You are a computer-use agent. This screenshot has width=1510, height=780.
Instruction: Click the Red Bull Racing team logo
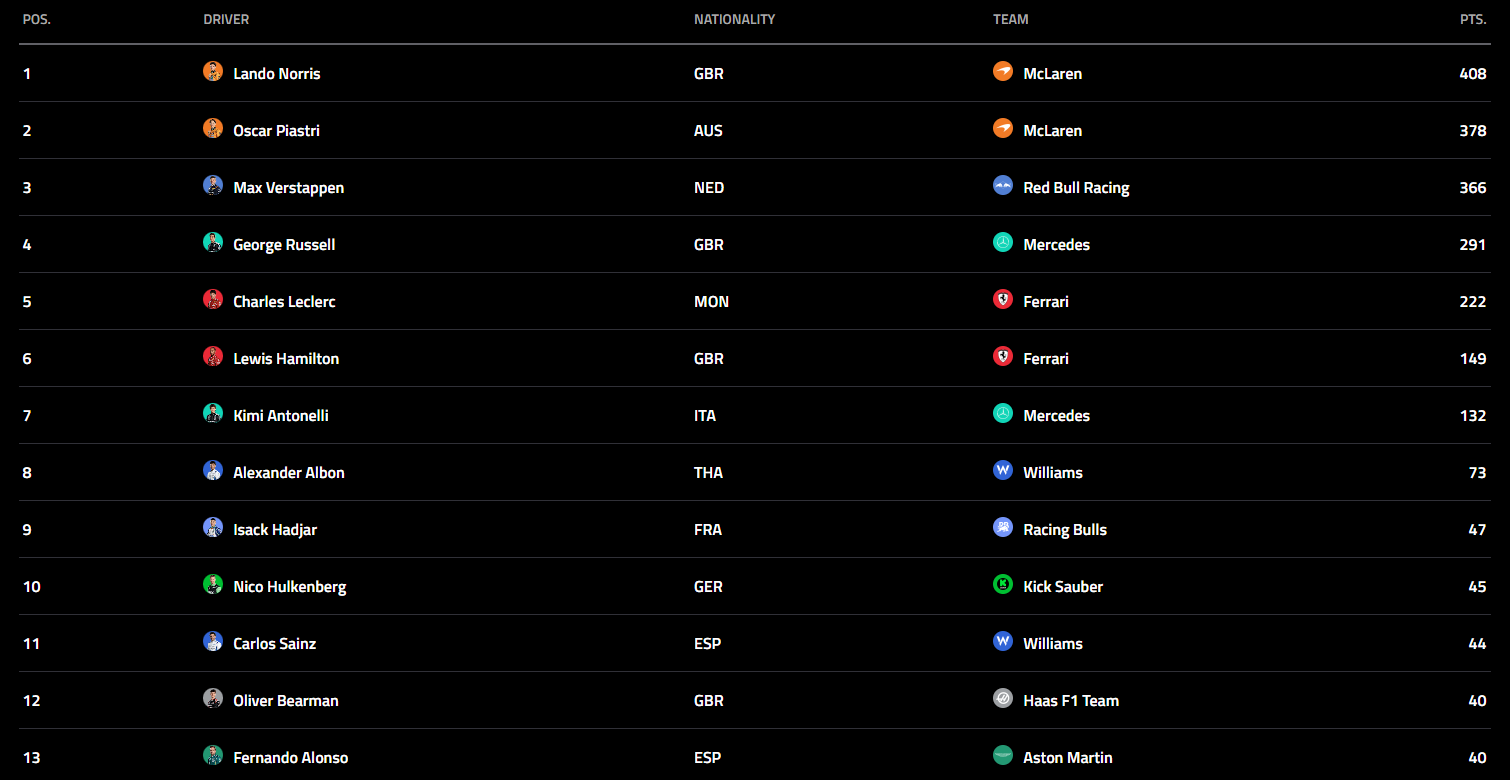1003,186
